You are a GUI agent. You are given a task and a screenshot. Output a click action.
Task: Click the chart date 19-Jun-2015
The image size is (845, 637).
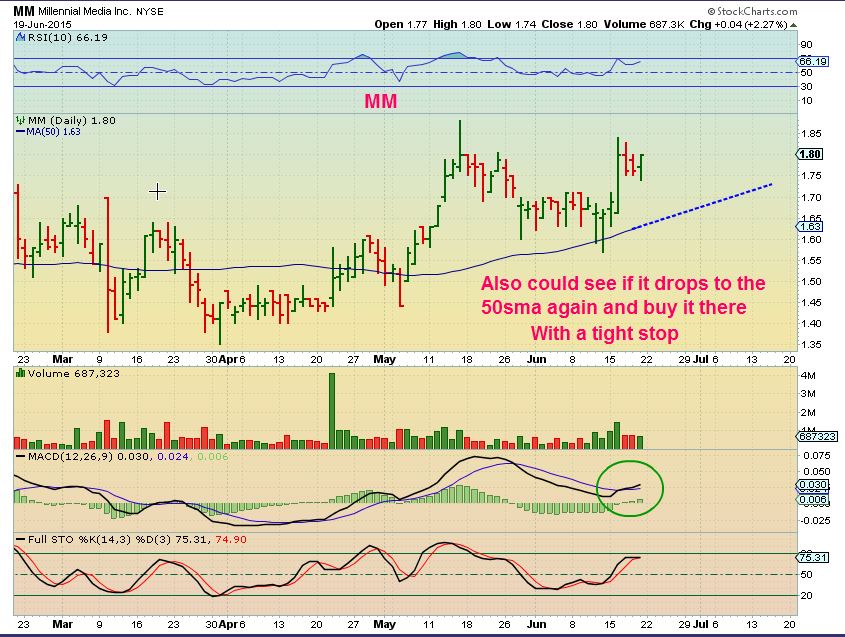tap(42, 24)
